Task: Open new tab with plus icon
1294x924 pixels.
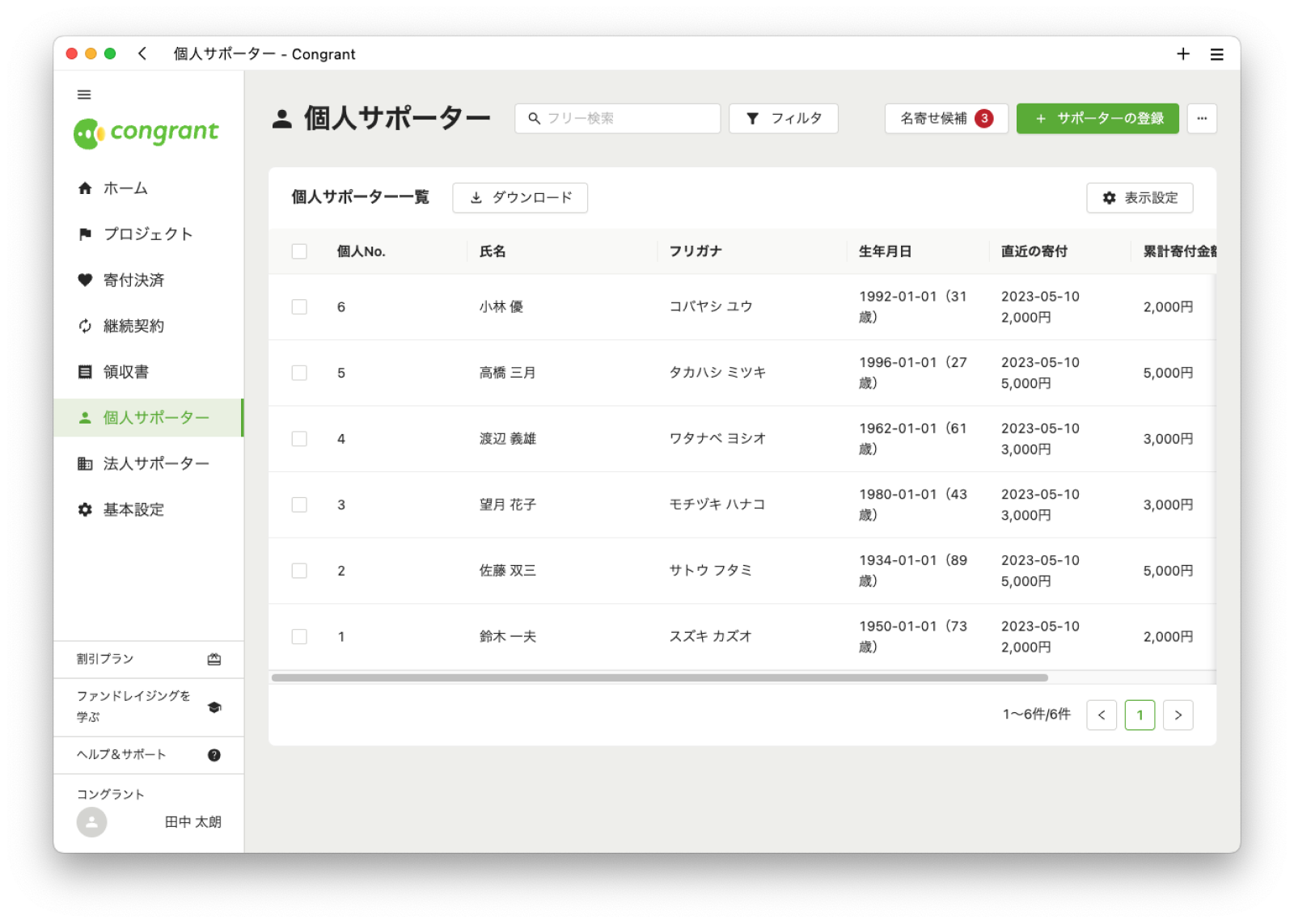Action: pyautogui.click(x=1182, y=53)
